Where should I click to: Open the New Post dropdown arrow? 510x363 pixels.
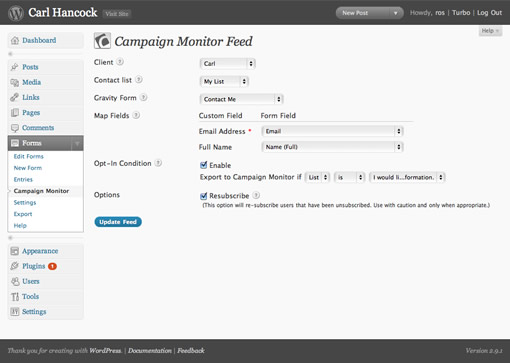tap(396, 13)
